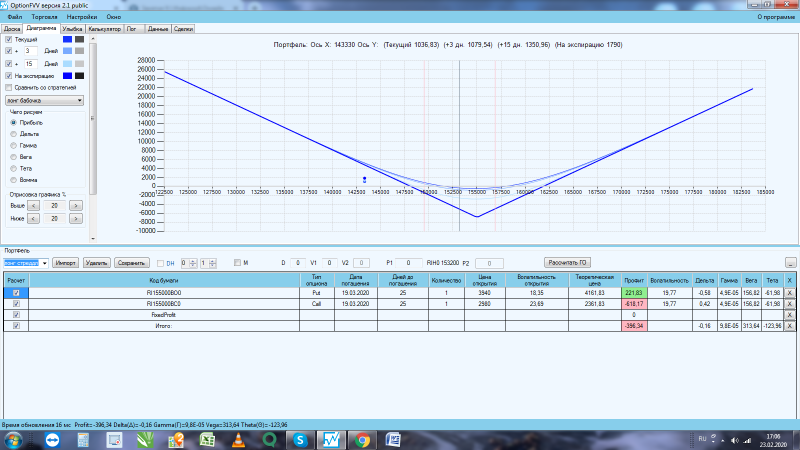Select the Дельта radio button
Viewport: 800px width, 450px height.
click(x=14, y=134)
